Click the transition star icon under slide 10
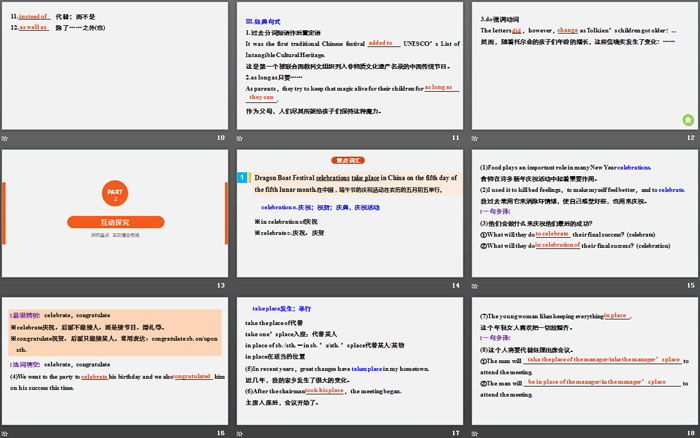Image resolution: width=700 pixels, height=438 pixels. tap(6, 138)
